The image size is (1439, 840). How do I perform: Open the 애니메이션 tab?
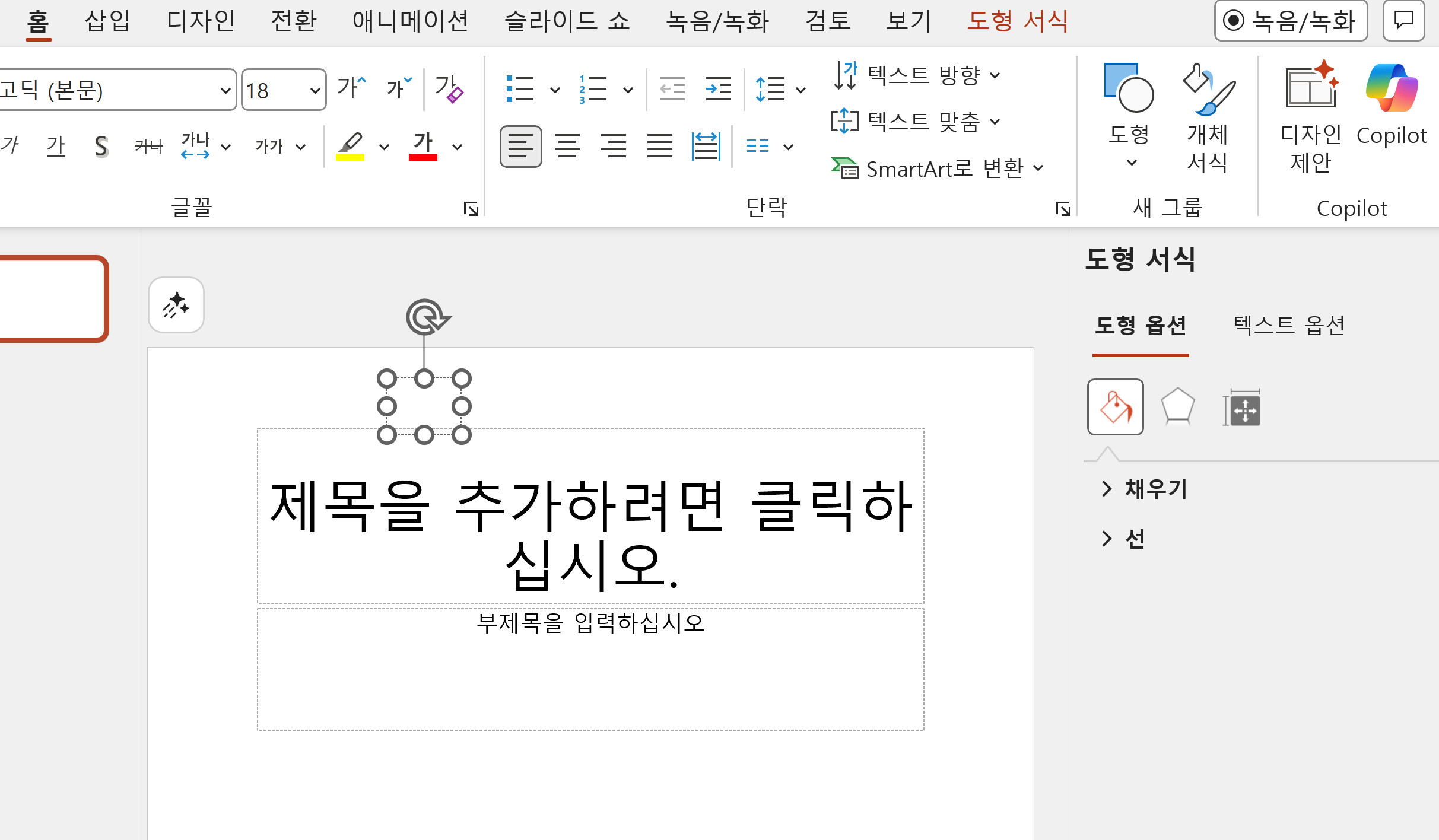click(x=411, y=21)
